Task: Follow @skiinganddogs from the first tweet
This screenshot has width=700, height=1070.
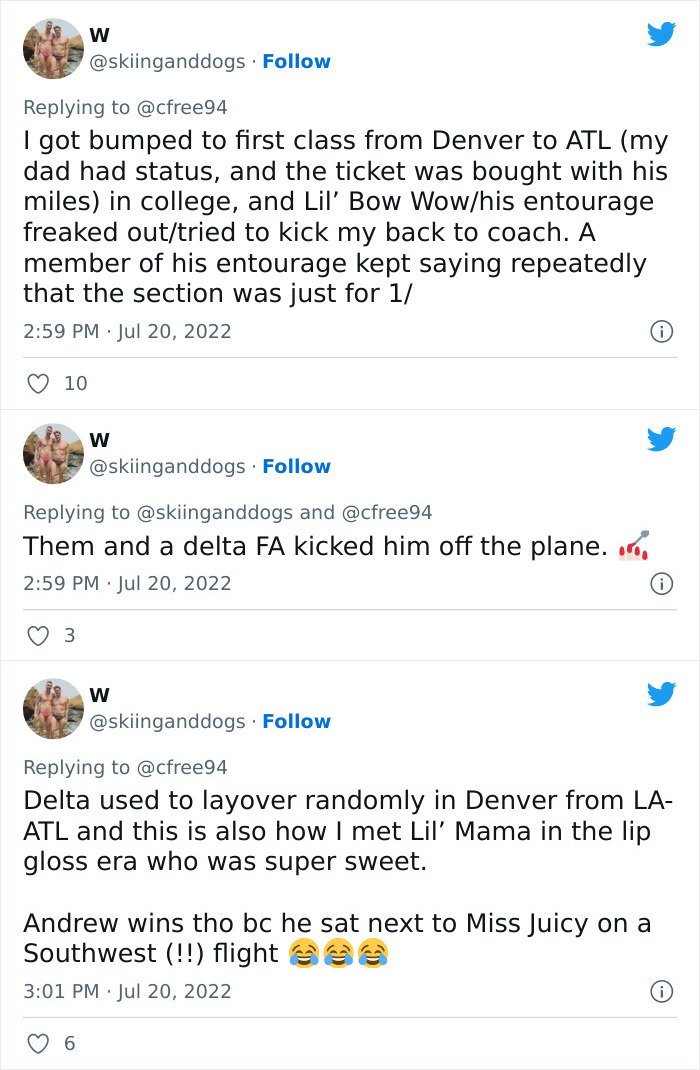Action: 296,62
